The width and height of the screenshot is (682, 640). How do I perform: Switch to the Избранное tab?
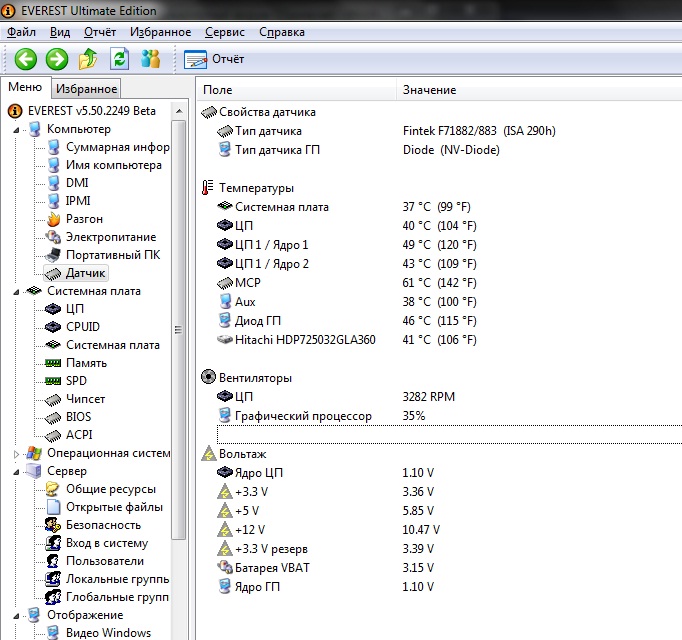click(86, 89)
